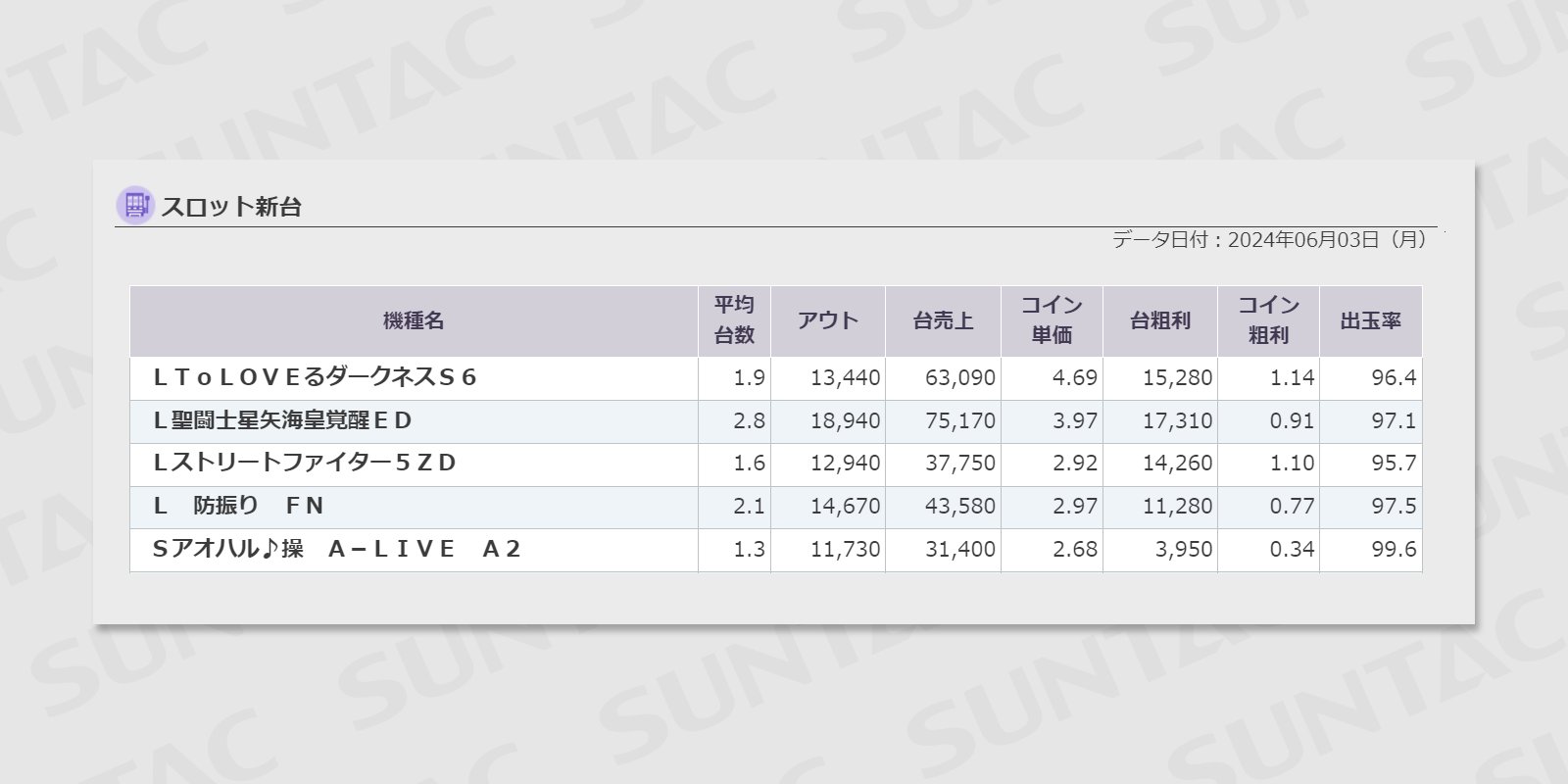This screenshot has width=1568, height=784.
Task: Select the ＬＴｏＬＯＶＥるダークネスＳ６ row name
Action: coord(315,377)
